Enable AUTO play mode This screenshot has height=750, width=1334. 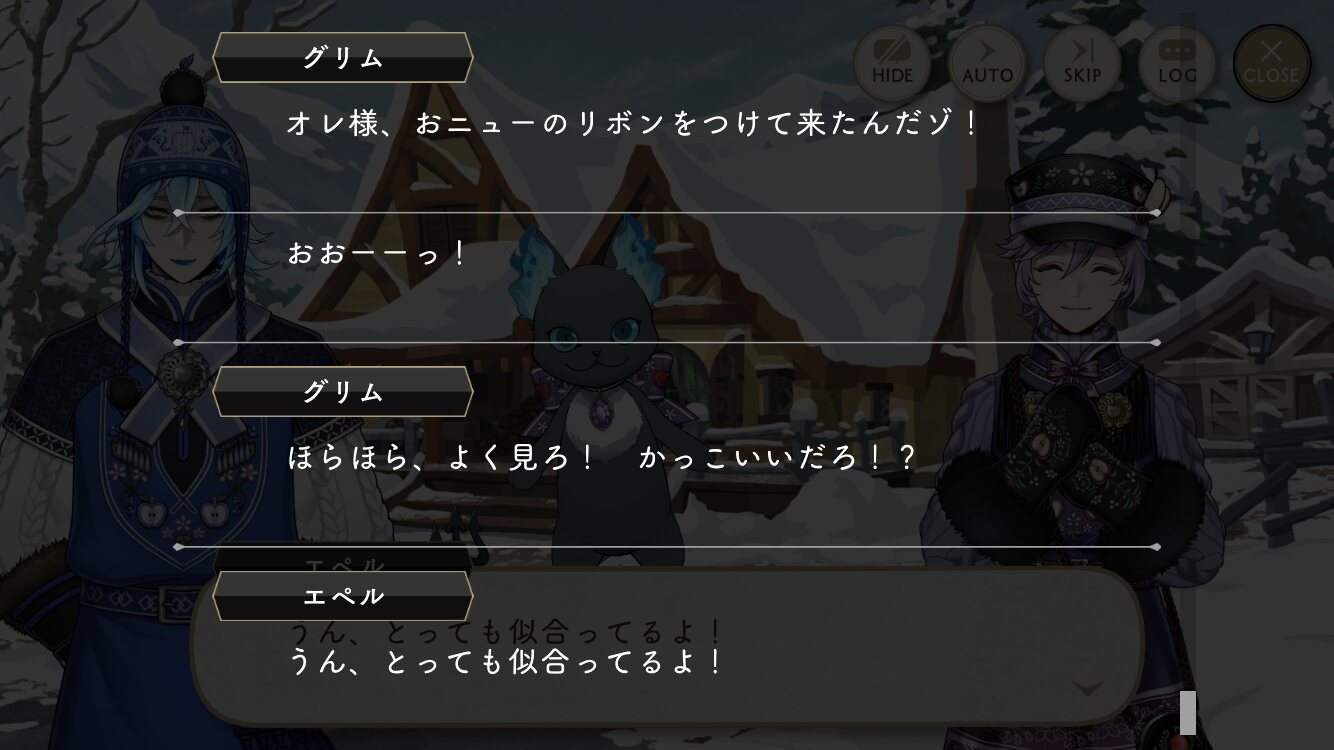[987, 63]
